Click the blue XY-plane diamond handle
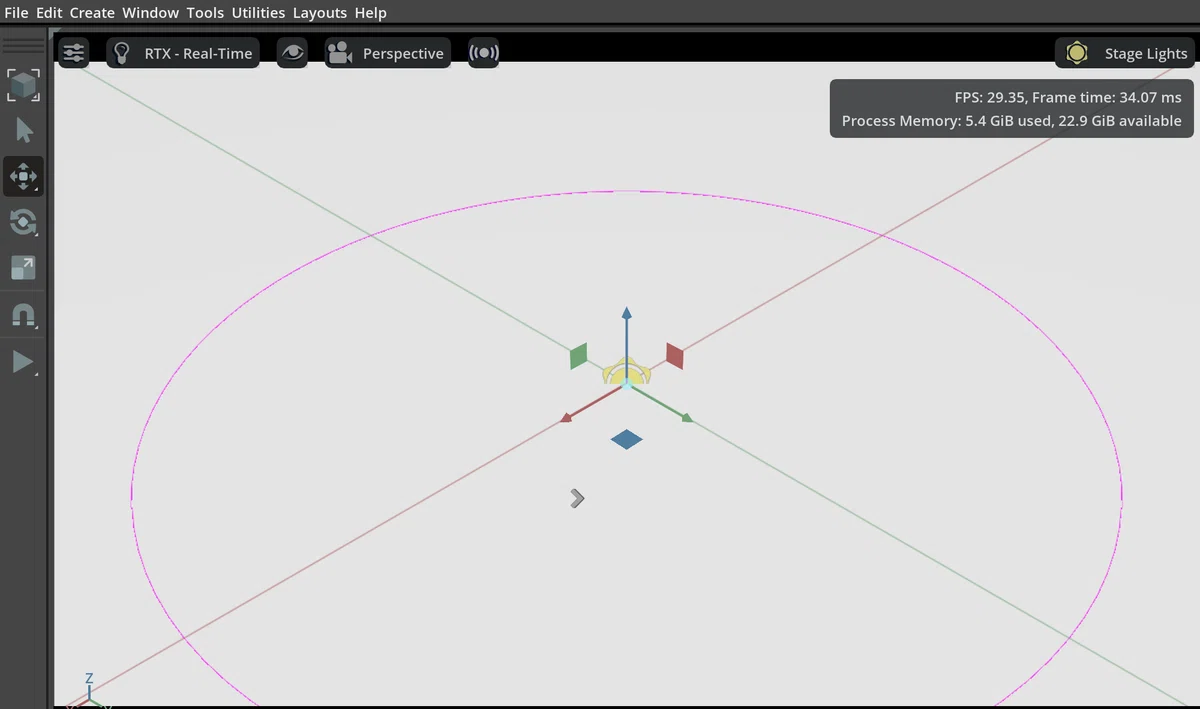The height and width of the screenshot is (709, 1200). pos(626,439)
